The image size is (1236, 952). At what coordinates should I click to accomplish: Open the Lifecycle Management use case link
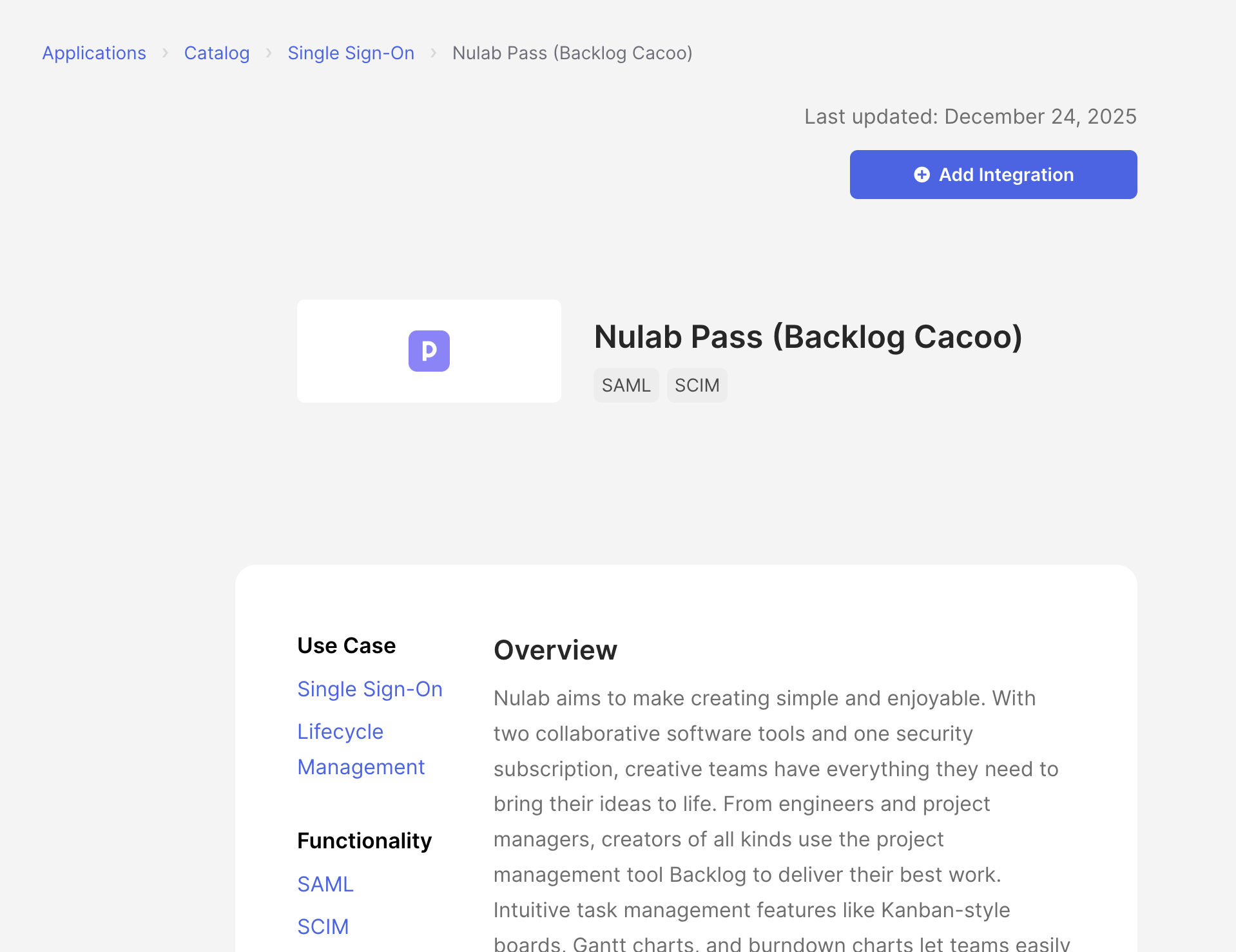pyautogui.click(x=361, y=749)
